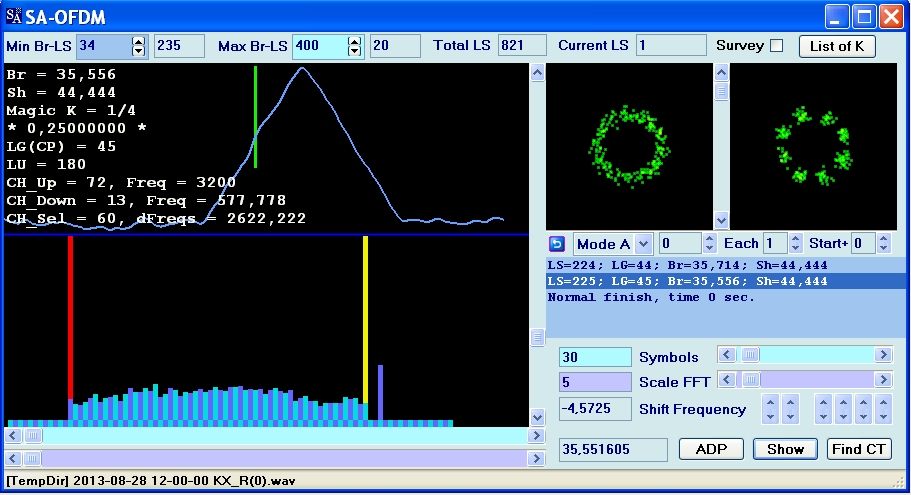Click the Current LS field

pyautogui.click(x=671, y=46)
